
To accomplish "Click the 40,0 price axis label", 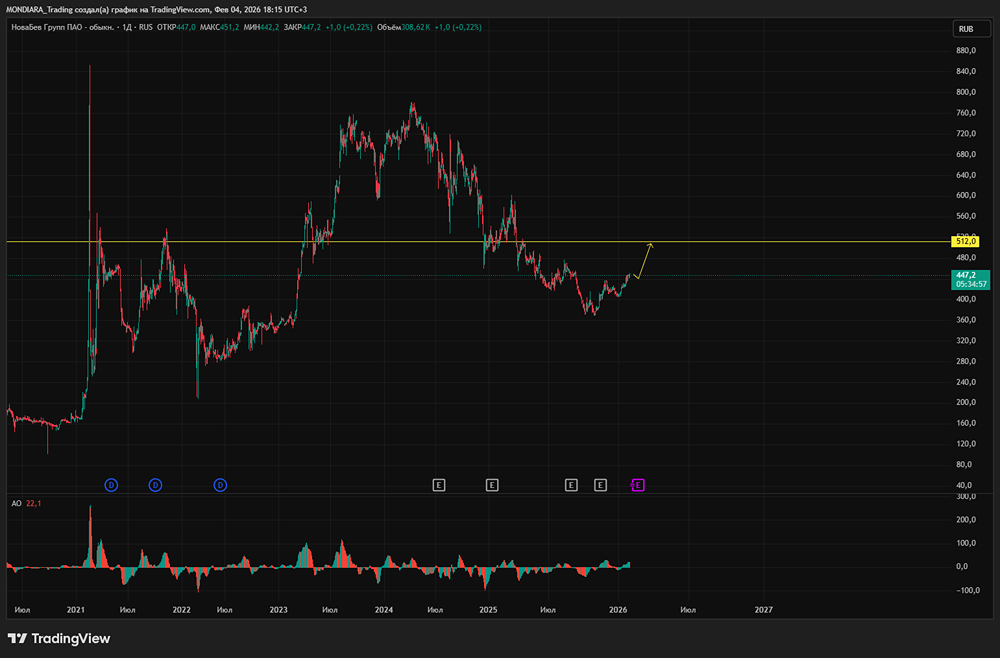I will [x=964, y=485].
